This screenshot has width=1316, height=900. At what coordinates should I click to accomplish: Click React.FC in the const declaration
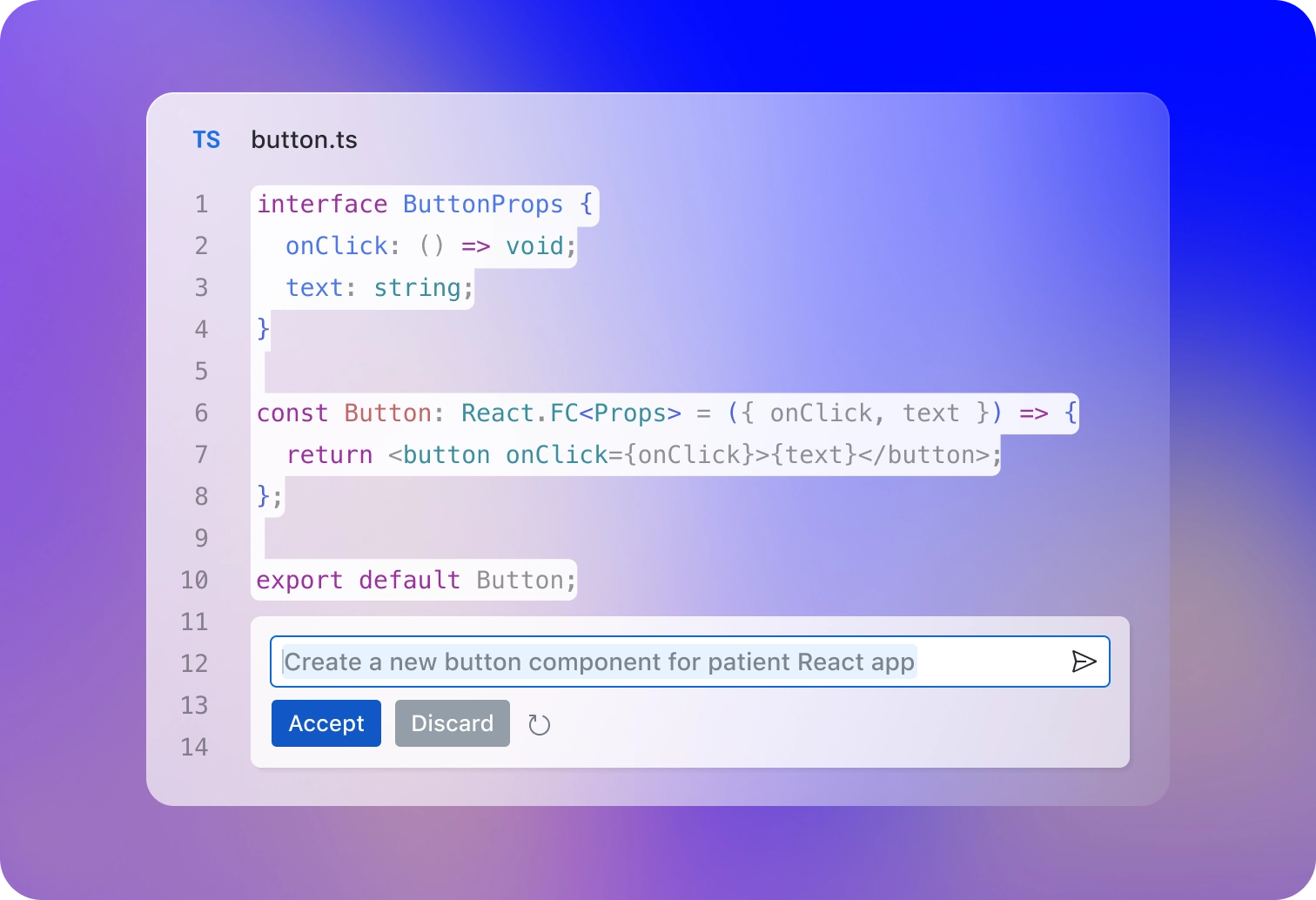click(x=519, y=413)
